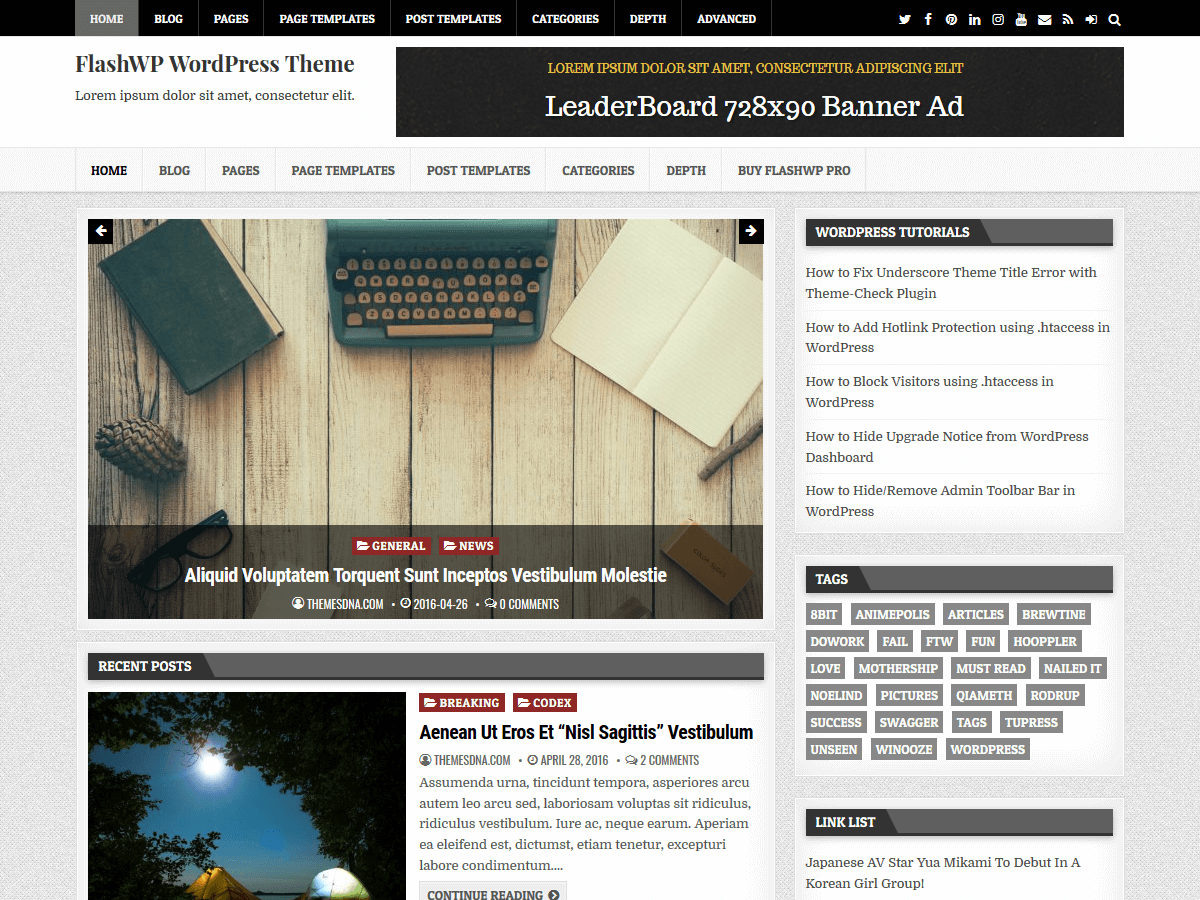Click the Instagram icon in header
Screen dimensions: 1200x900
(998, 19)
